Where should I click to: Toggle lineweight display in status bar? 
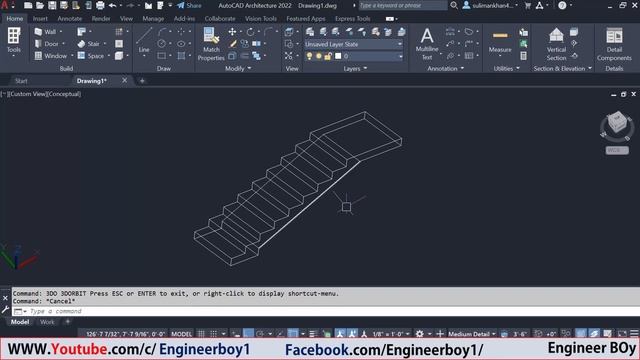(313, 334)
